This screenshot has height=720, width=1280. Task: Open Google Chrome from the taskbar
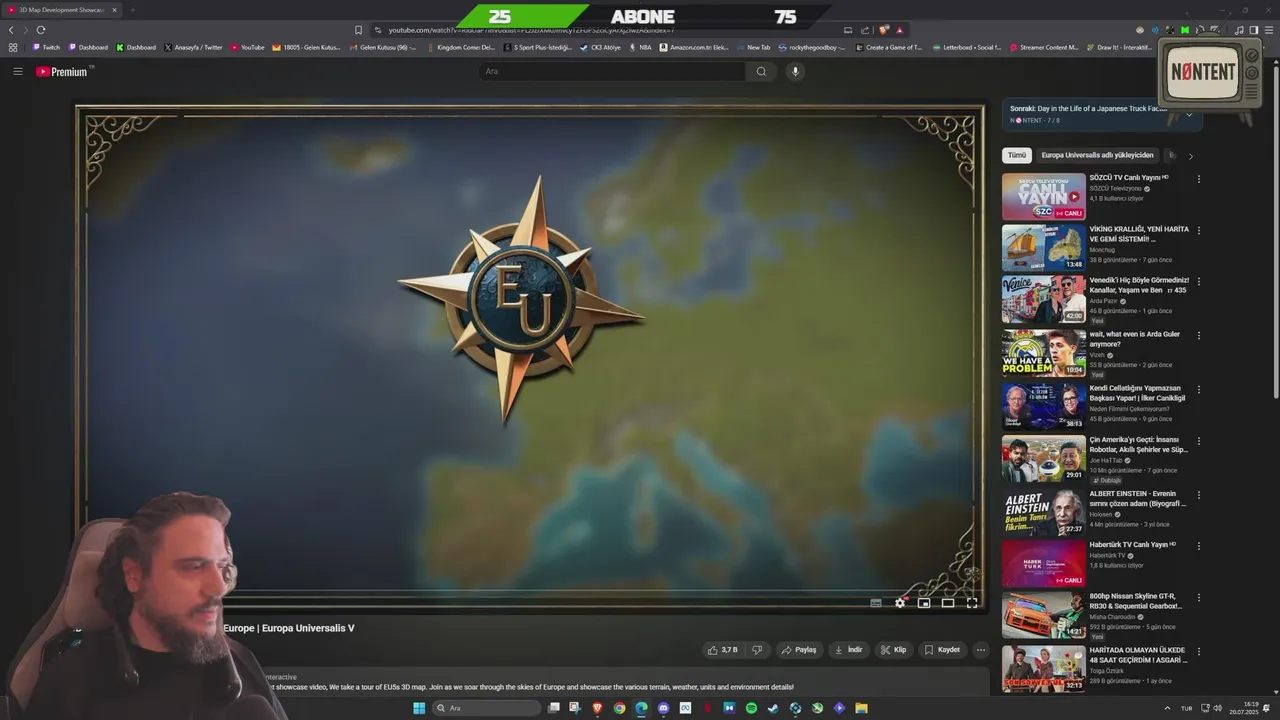coord(620,708)
